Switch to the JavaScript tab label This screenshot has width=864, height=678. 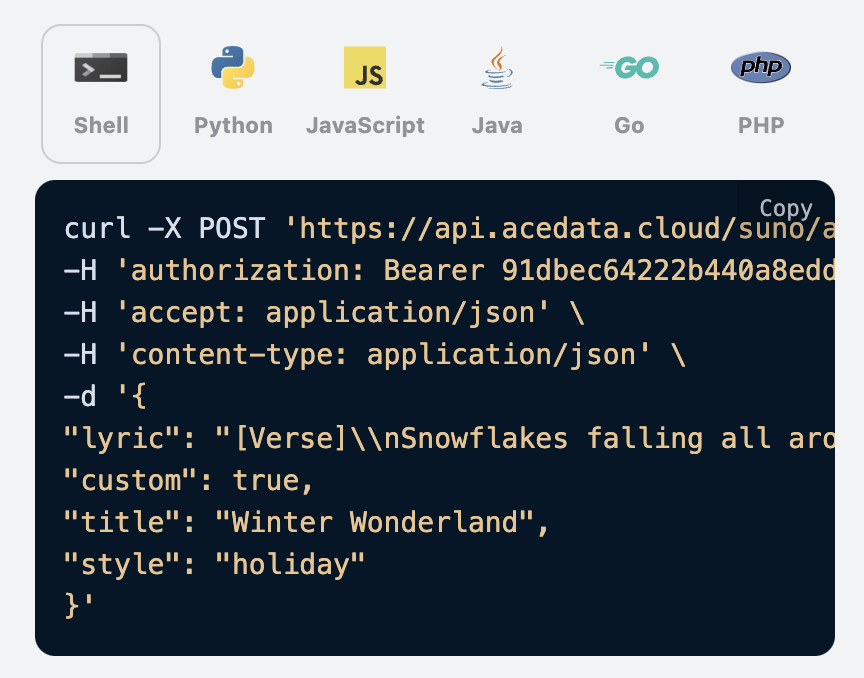pos(365,126)
